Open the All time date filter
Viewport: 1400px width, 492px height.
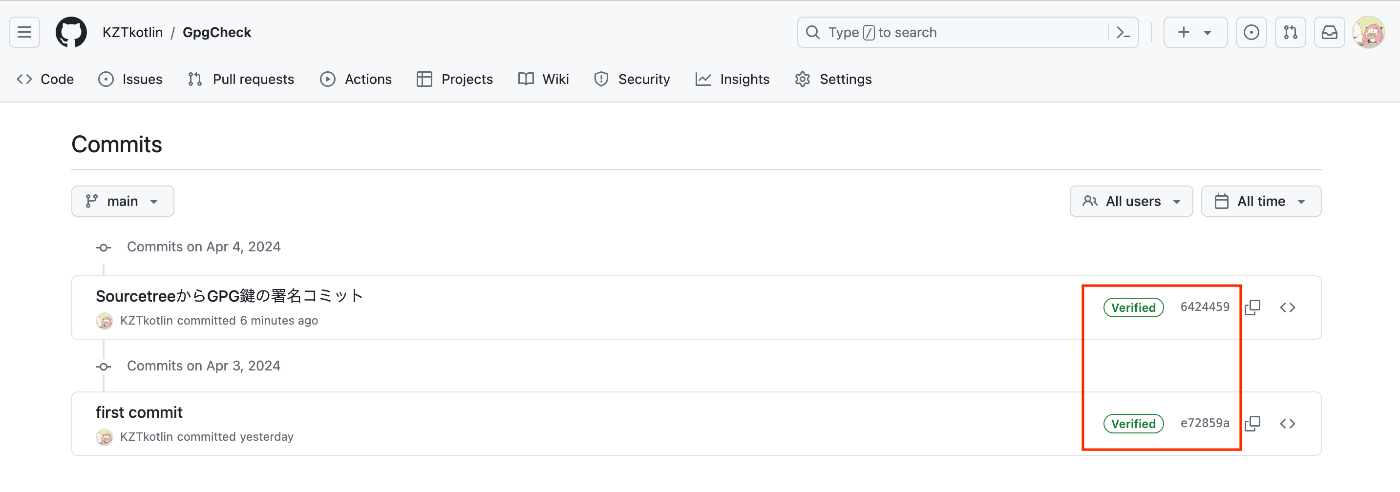click(x=1261, y=201)
